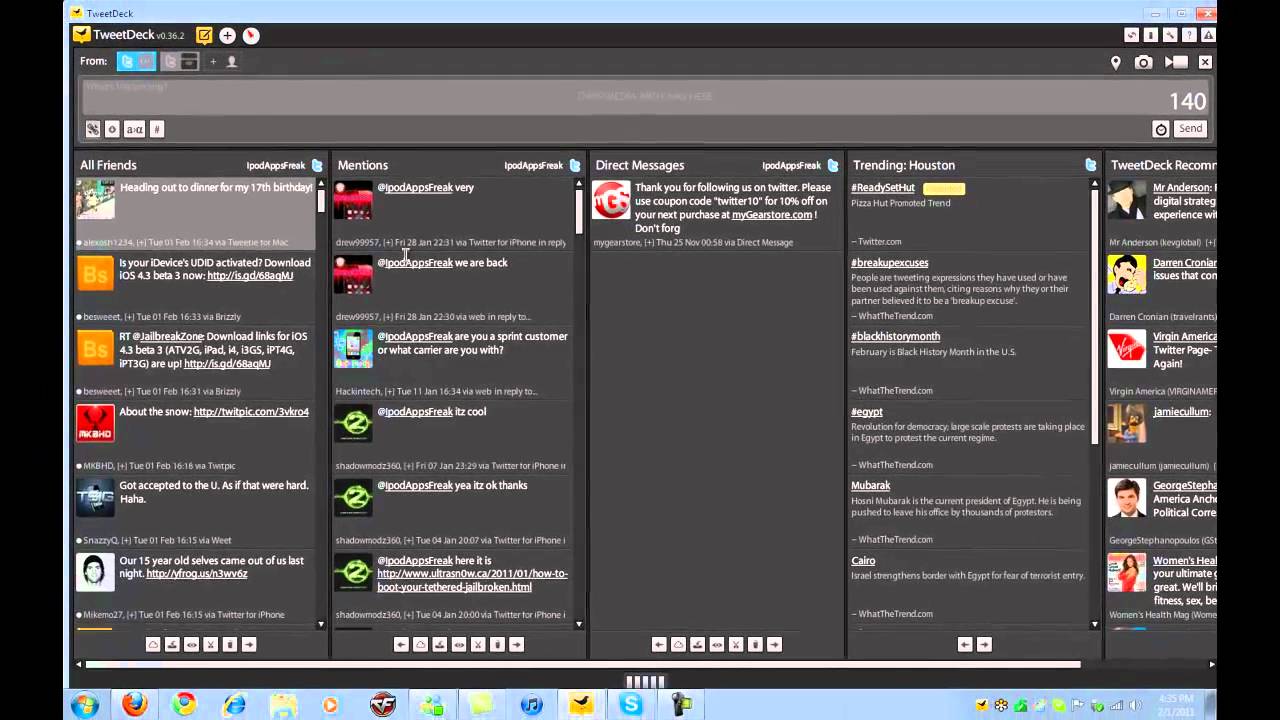This screenshot has height=720, width=1280.
Task: Add a new column with plus icon
Action: pyautogui.click(x=228, y=35)
